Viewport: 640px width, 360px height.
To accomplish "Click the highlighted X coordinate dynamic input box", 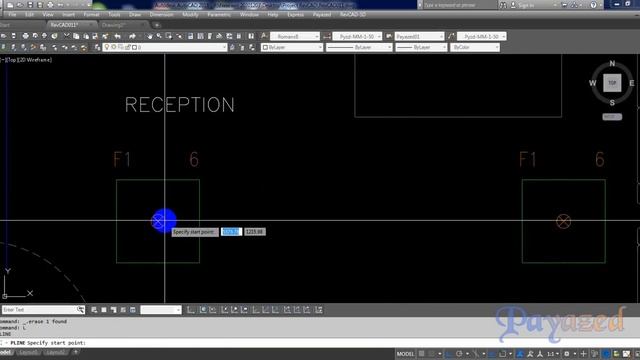I will point(231,232).
